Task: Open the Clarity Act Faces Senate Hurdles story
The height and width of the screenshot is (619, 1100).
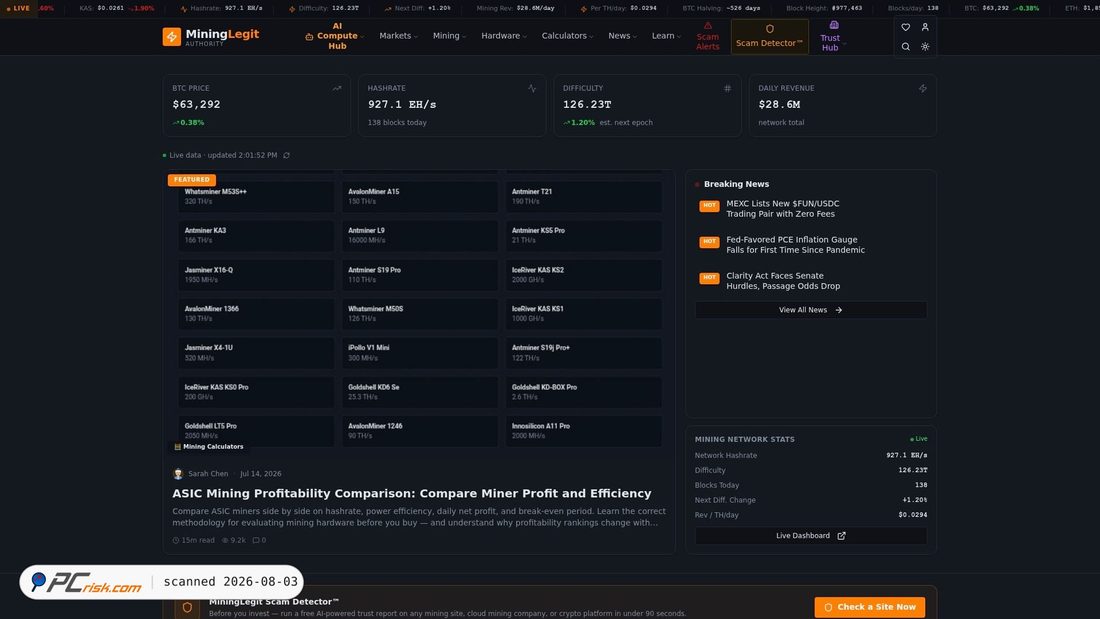Action: click(783, 281)
